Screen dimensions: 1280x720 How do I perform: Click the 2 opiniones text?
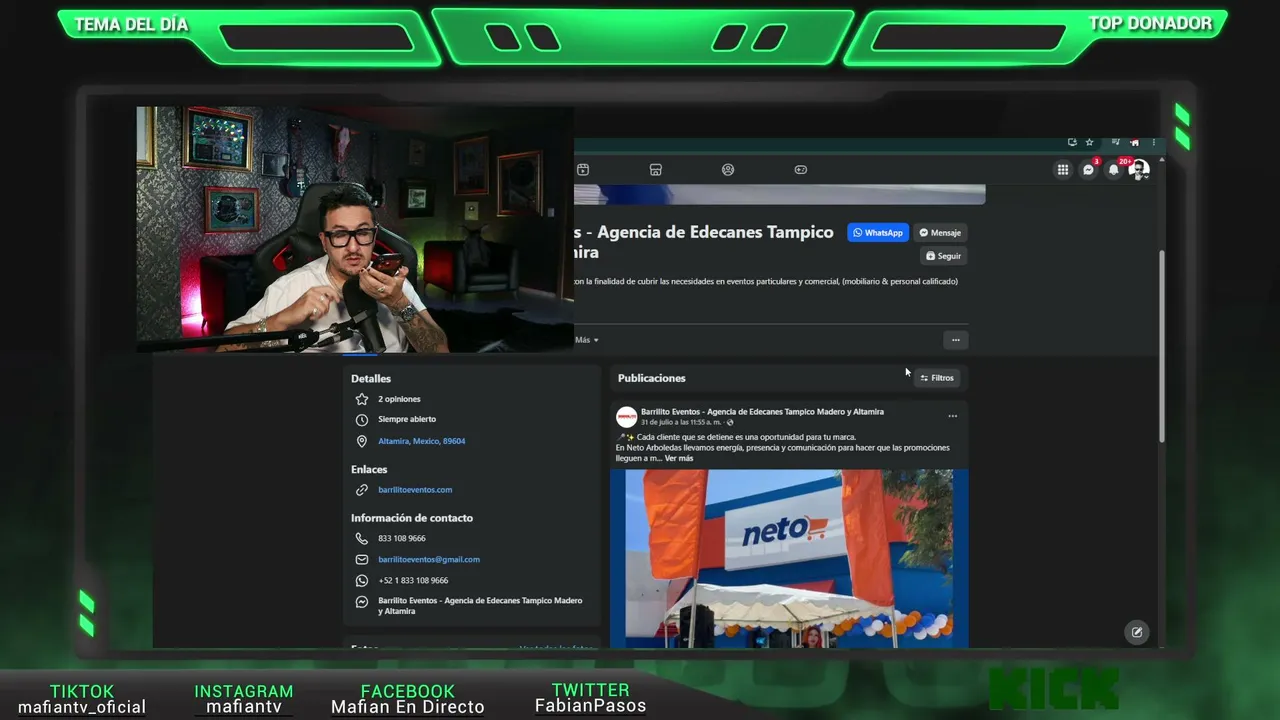(x=399, y=399)
